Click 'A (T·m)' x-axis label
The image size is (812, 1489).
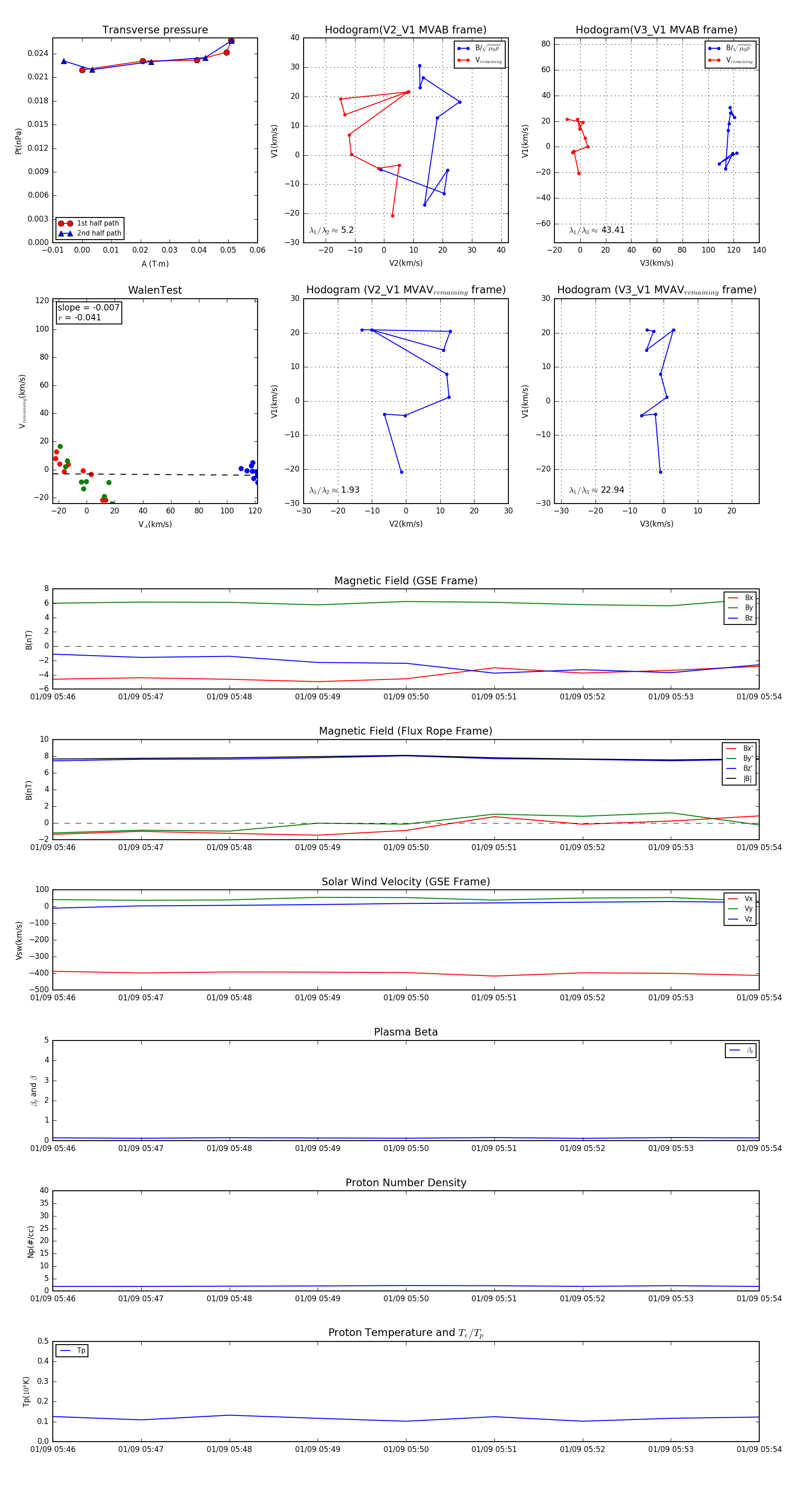point(155,264)
